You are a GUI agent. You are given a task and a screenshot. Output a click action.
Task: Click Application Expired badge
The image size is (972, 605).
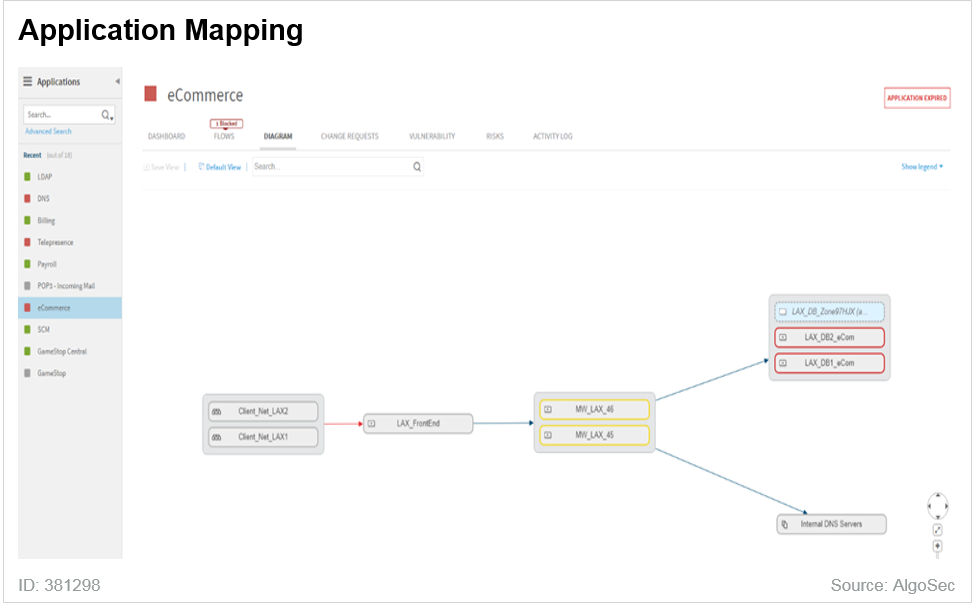tap(917, 98)
